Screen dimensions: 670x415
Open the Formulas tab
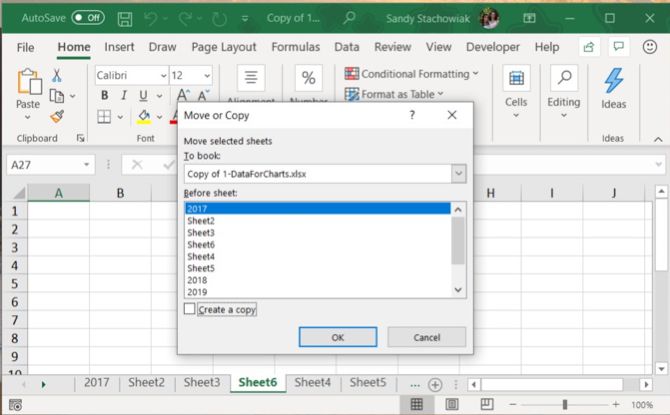pyautogui.click(x=296, y=47)
